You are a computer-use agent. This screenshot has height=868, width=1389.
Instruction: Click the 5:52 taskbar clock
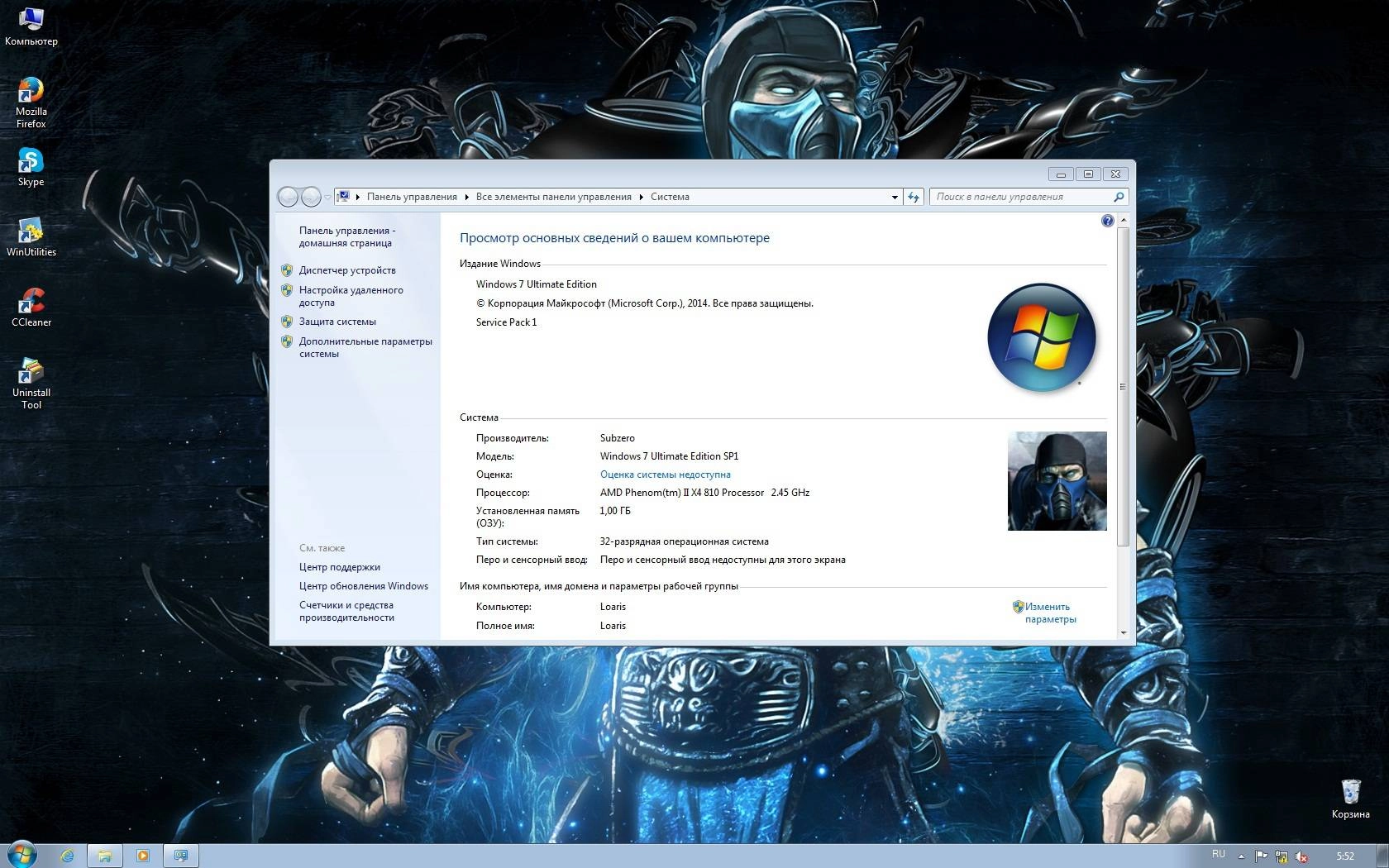pyautogui.click(x=1345, y=856)
